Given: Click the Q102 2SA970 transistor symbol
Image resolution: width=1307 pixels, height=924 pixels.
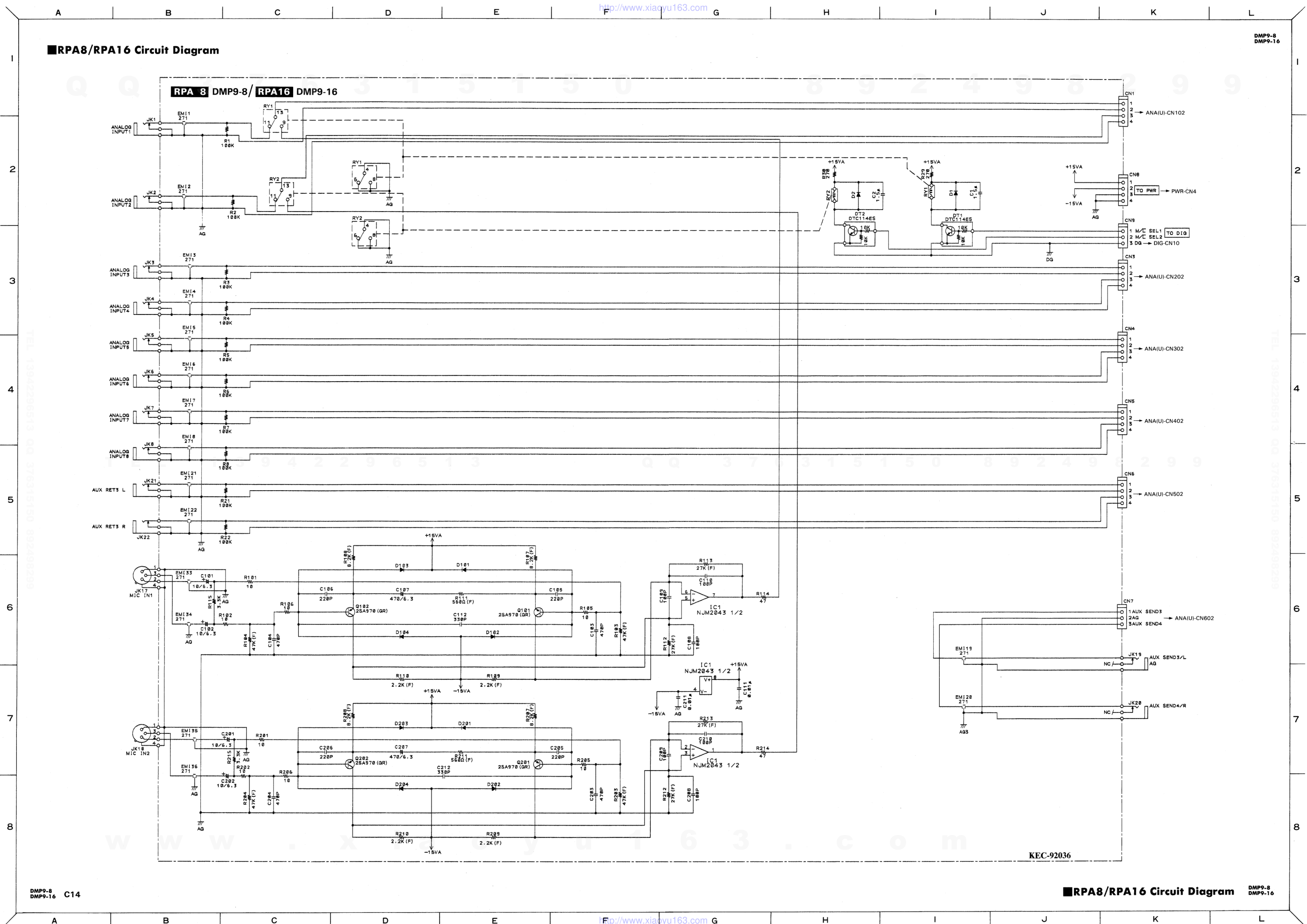Looking at the screenshot, I should pos(350,612).
